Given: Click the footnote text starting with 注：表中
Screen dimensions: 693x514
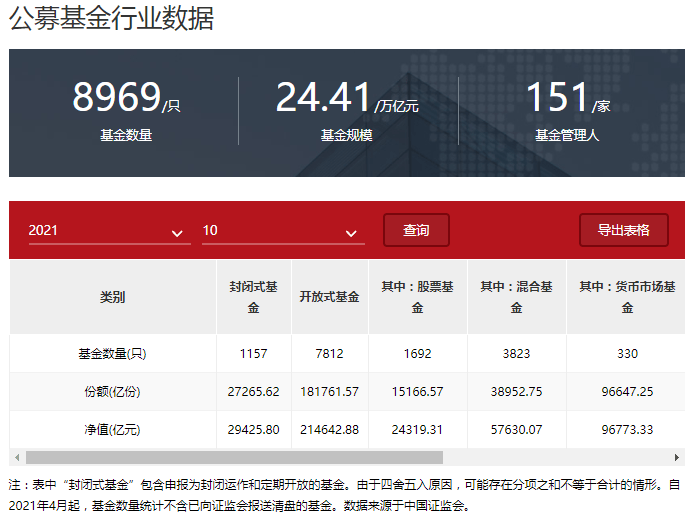Looking at the screenshot, I should tap(344, 495).
